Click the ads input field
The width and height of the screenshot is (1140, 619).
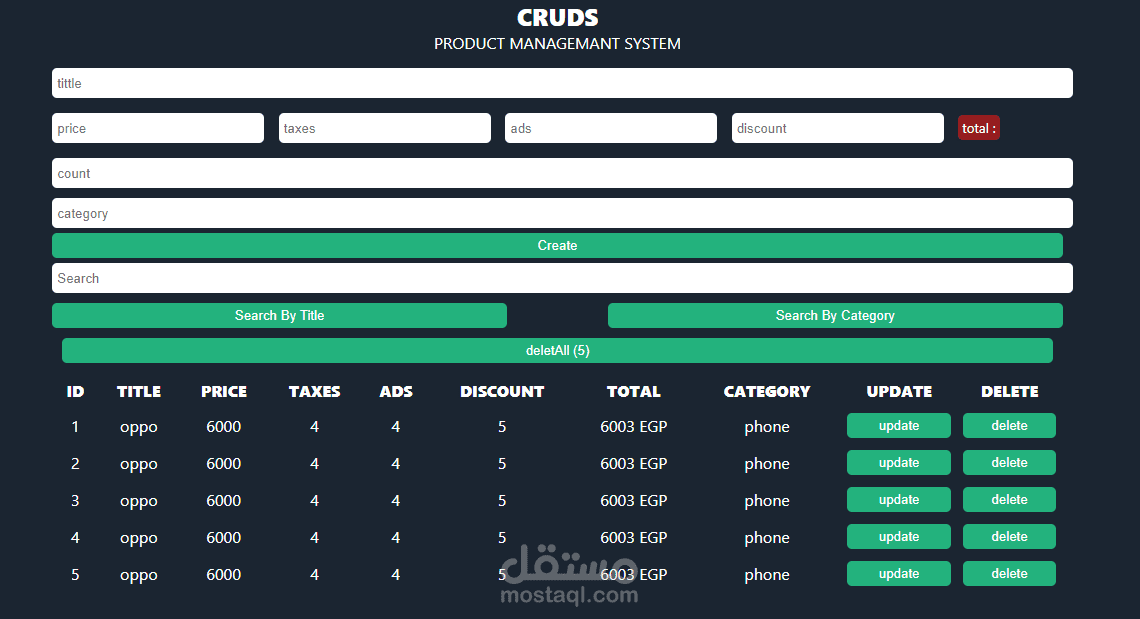611,128
